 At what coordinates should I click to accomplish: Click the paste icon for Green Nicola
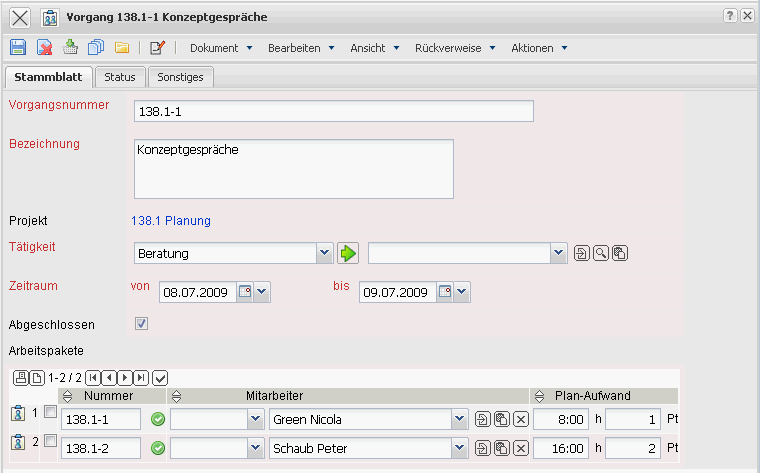coord(502,419)
